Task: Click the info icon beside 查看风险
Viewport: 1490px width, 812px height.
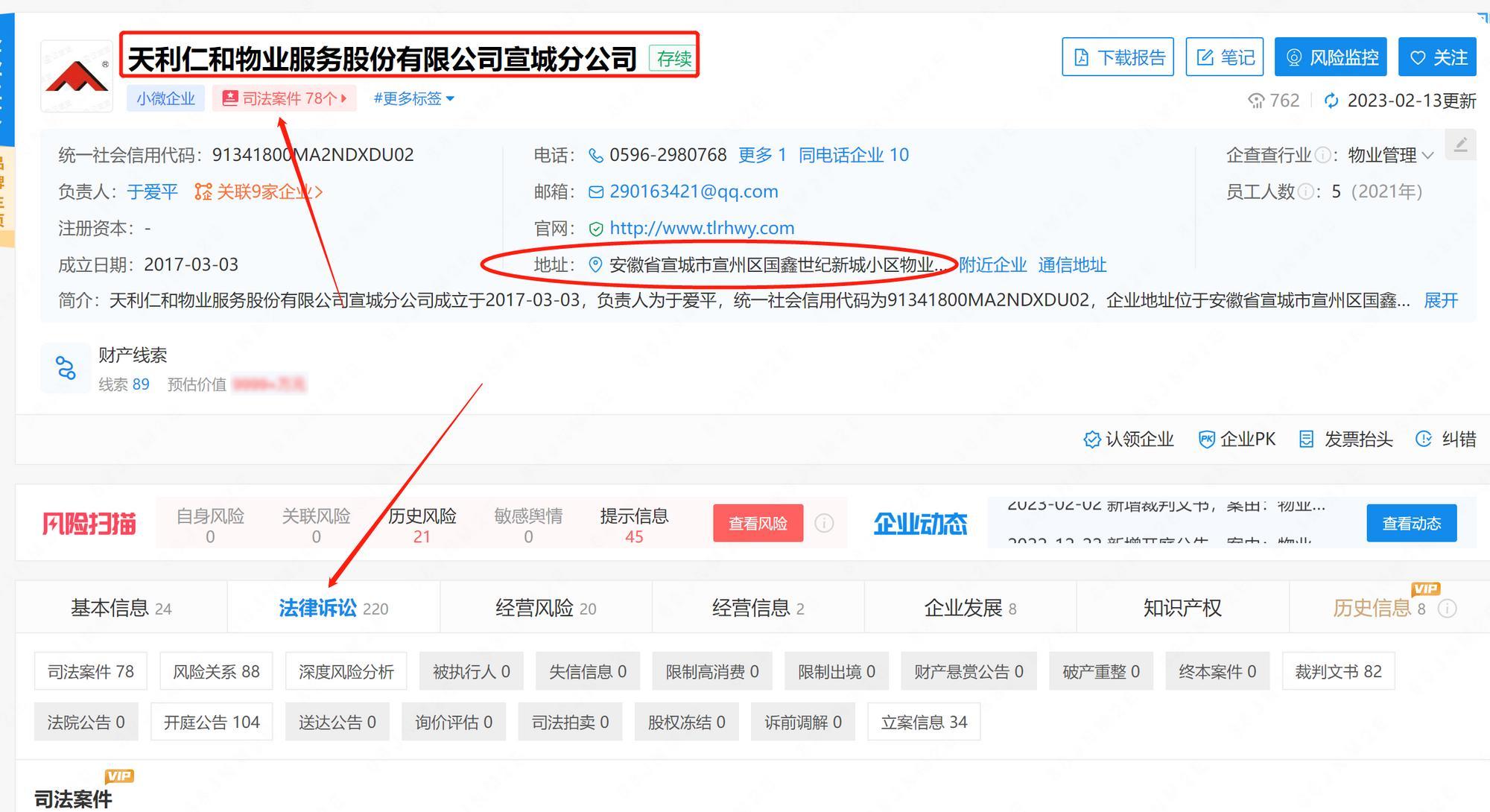Action: pos(824,523)
